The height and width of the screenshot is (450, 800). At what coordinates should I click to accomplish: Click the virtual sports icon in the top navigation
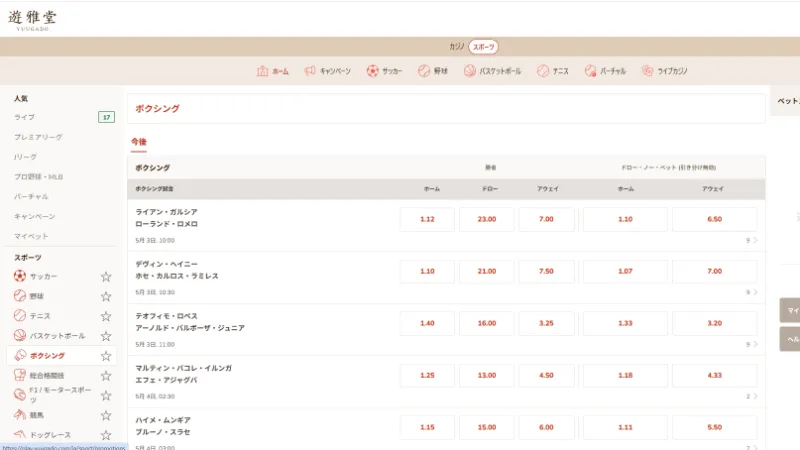pyautogui.click(x=590, y=71)
